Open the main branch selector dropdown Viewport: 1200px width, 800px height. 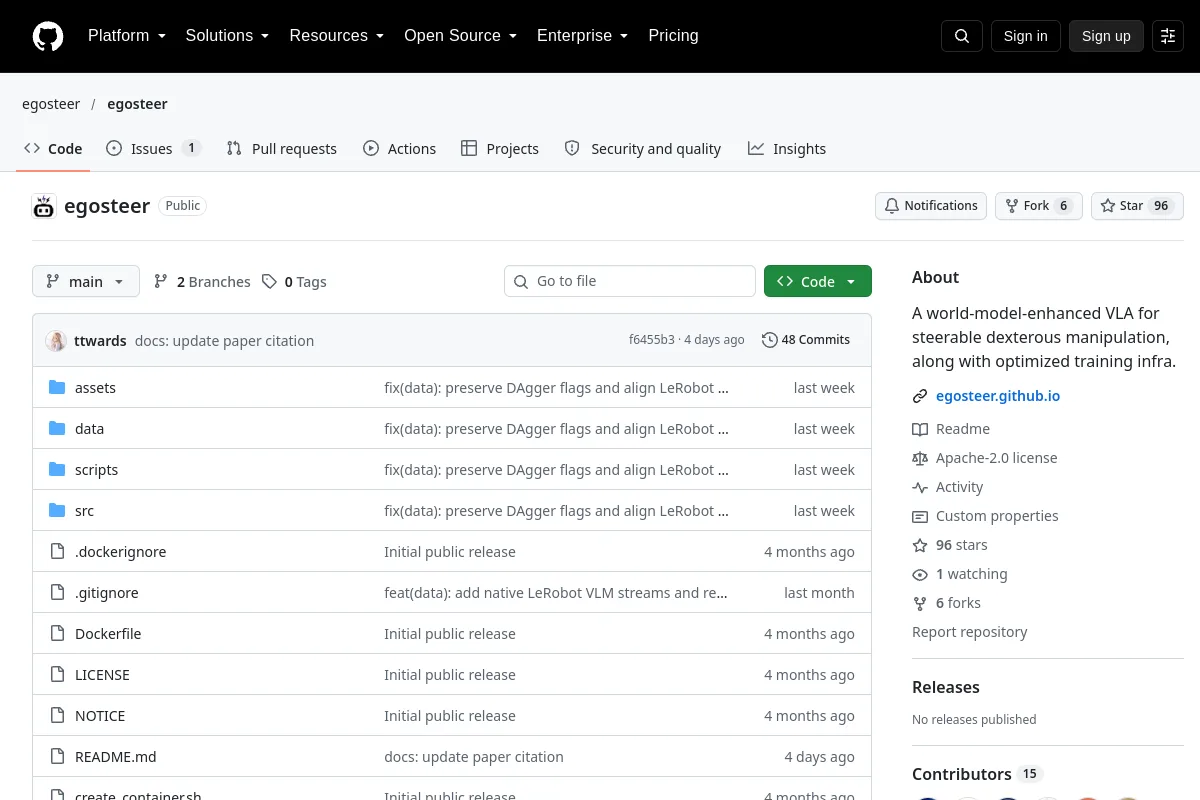tap(86, 282)
